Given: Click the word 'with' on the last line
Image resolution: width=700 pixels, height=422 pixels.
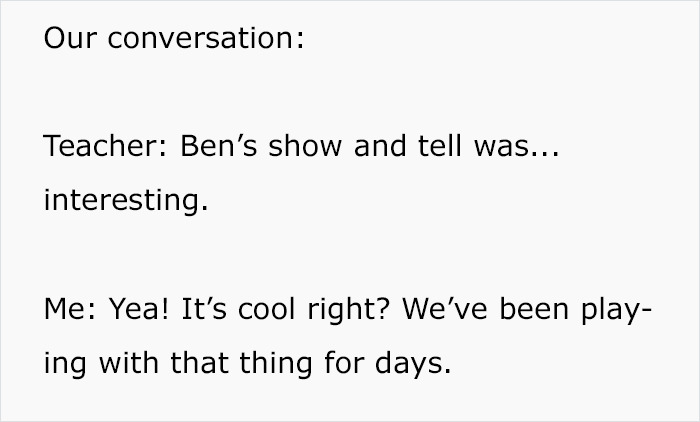Looking at the screenshot, I should [x=129, y=363].
